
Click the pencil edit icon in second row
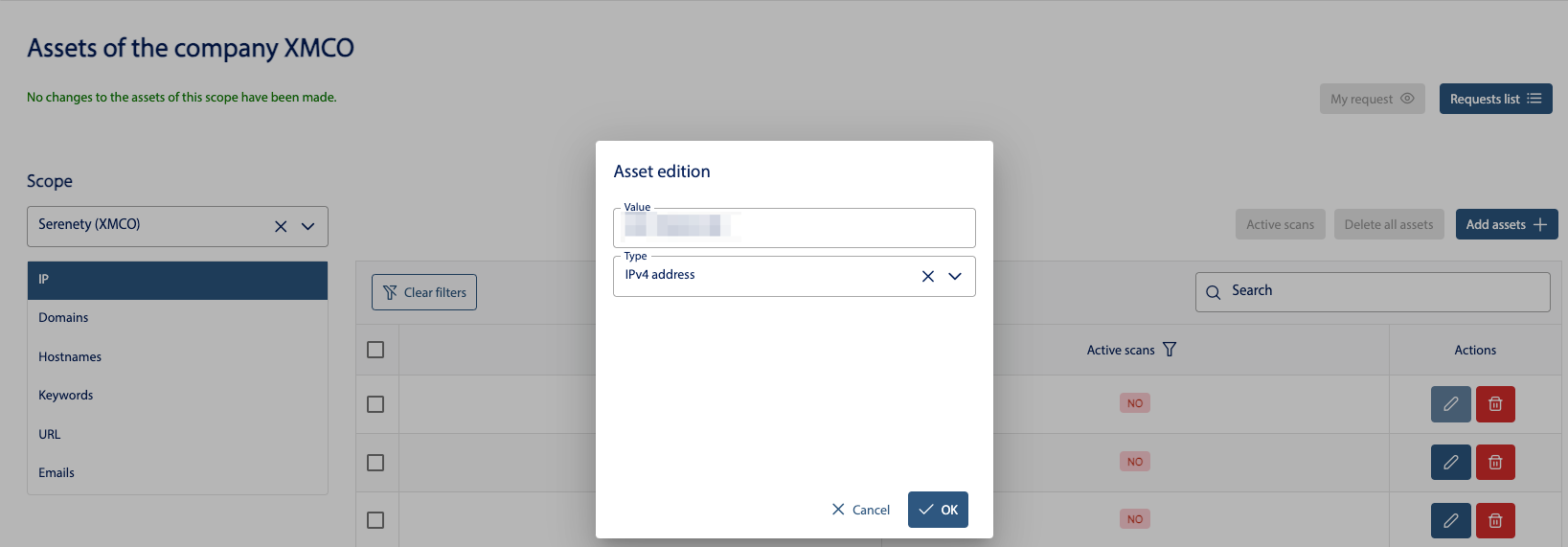click(x=1450, y=463)
